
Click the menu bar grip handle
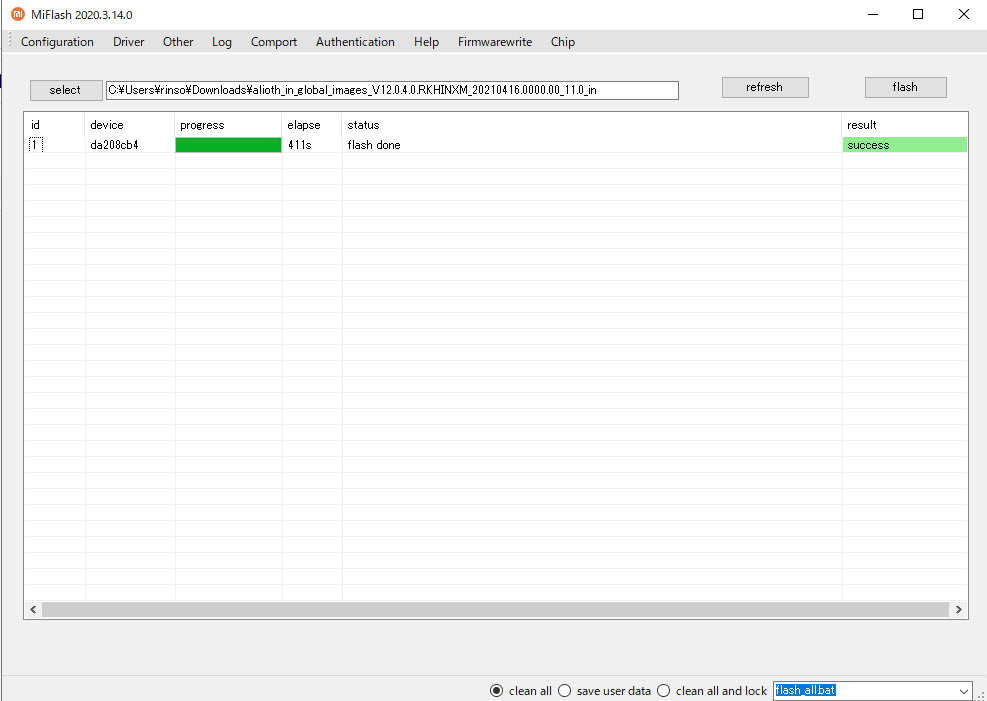(10, 42)
